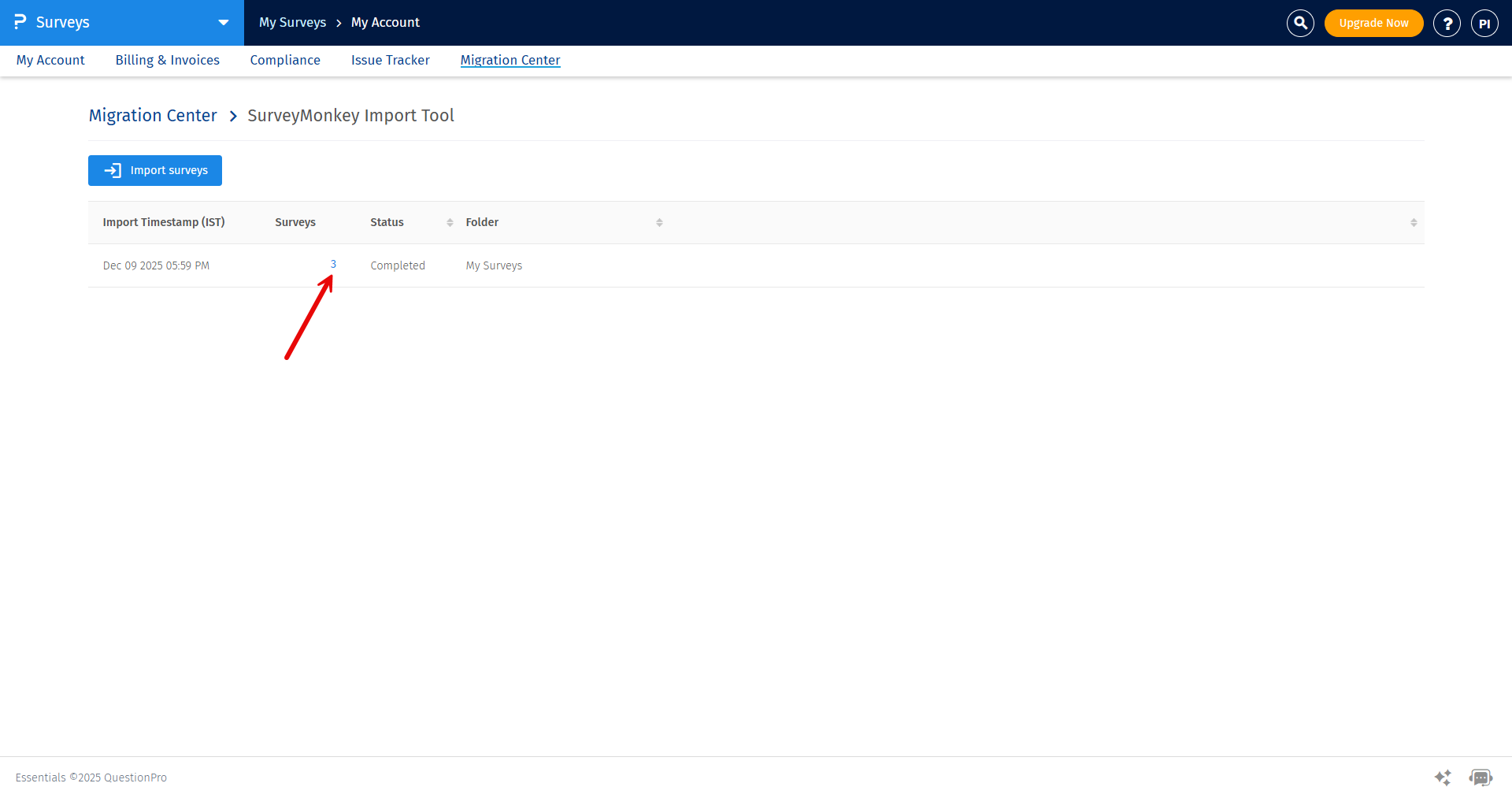Click My Account breadcrumb in header
Screen dimensions: 1512x798
pos(385,22)
